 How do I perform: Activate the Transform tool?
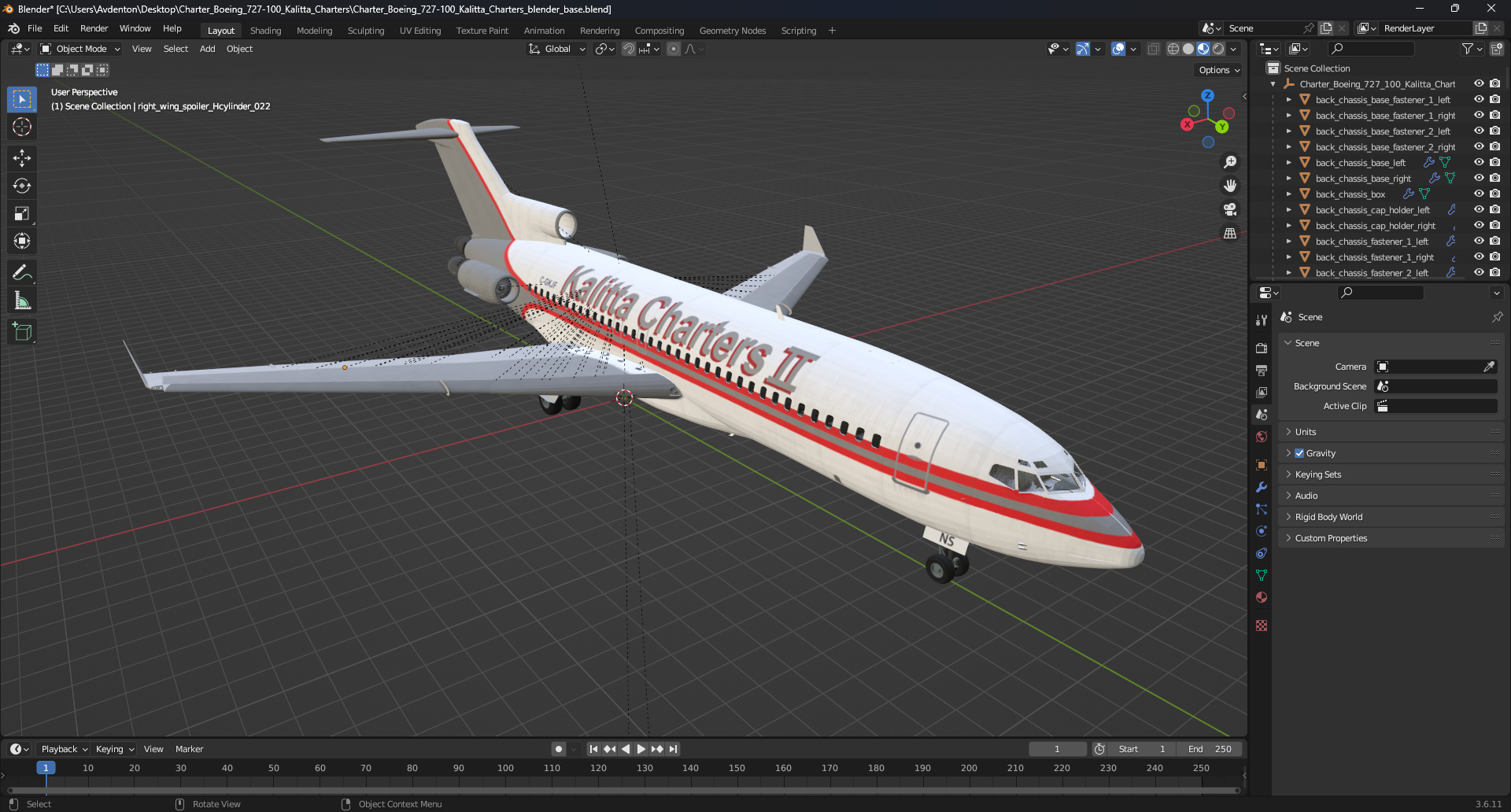click(x=22, y=241)
